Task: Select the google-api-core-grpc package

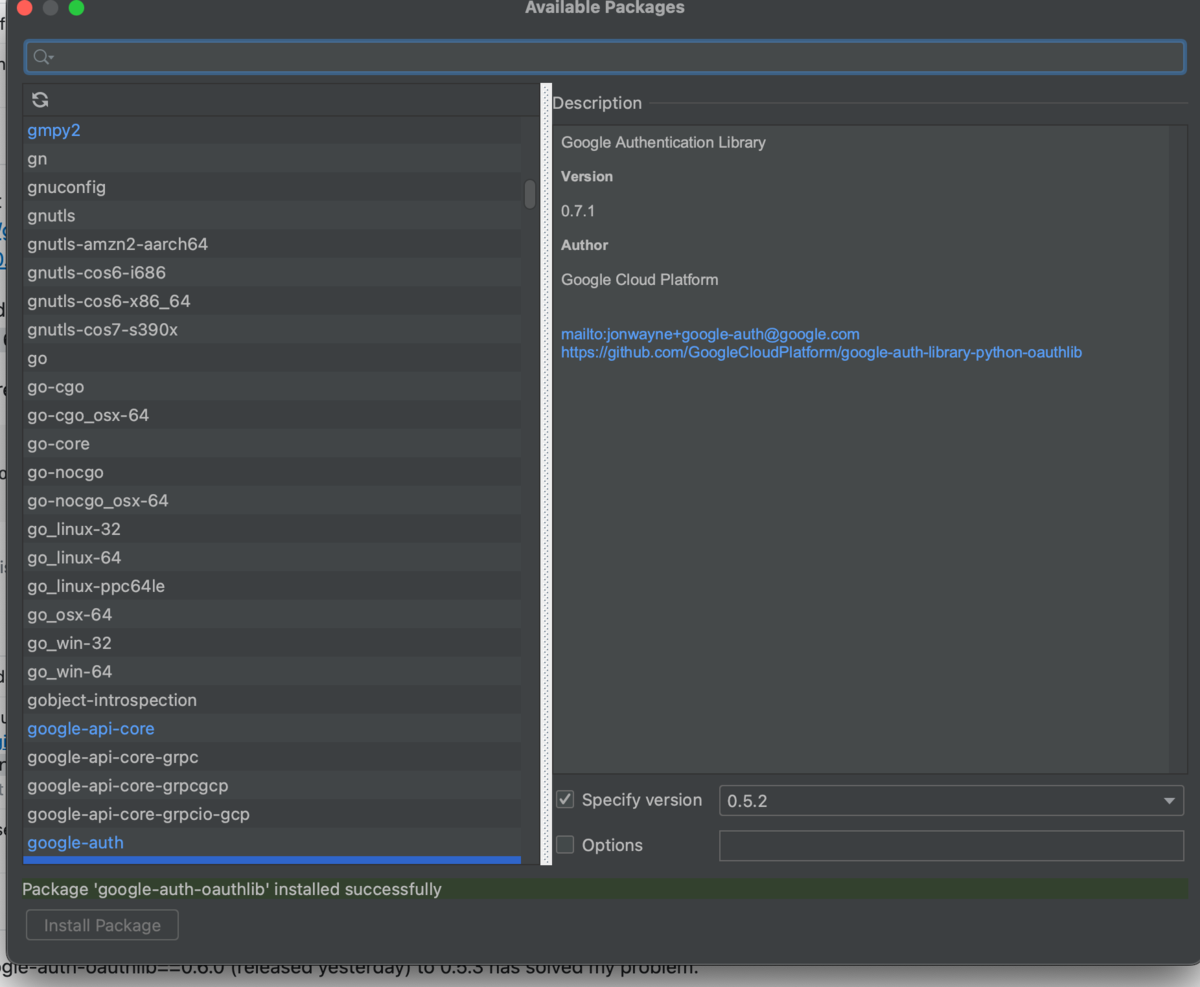Action: [x=272, y=757]
